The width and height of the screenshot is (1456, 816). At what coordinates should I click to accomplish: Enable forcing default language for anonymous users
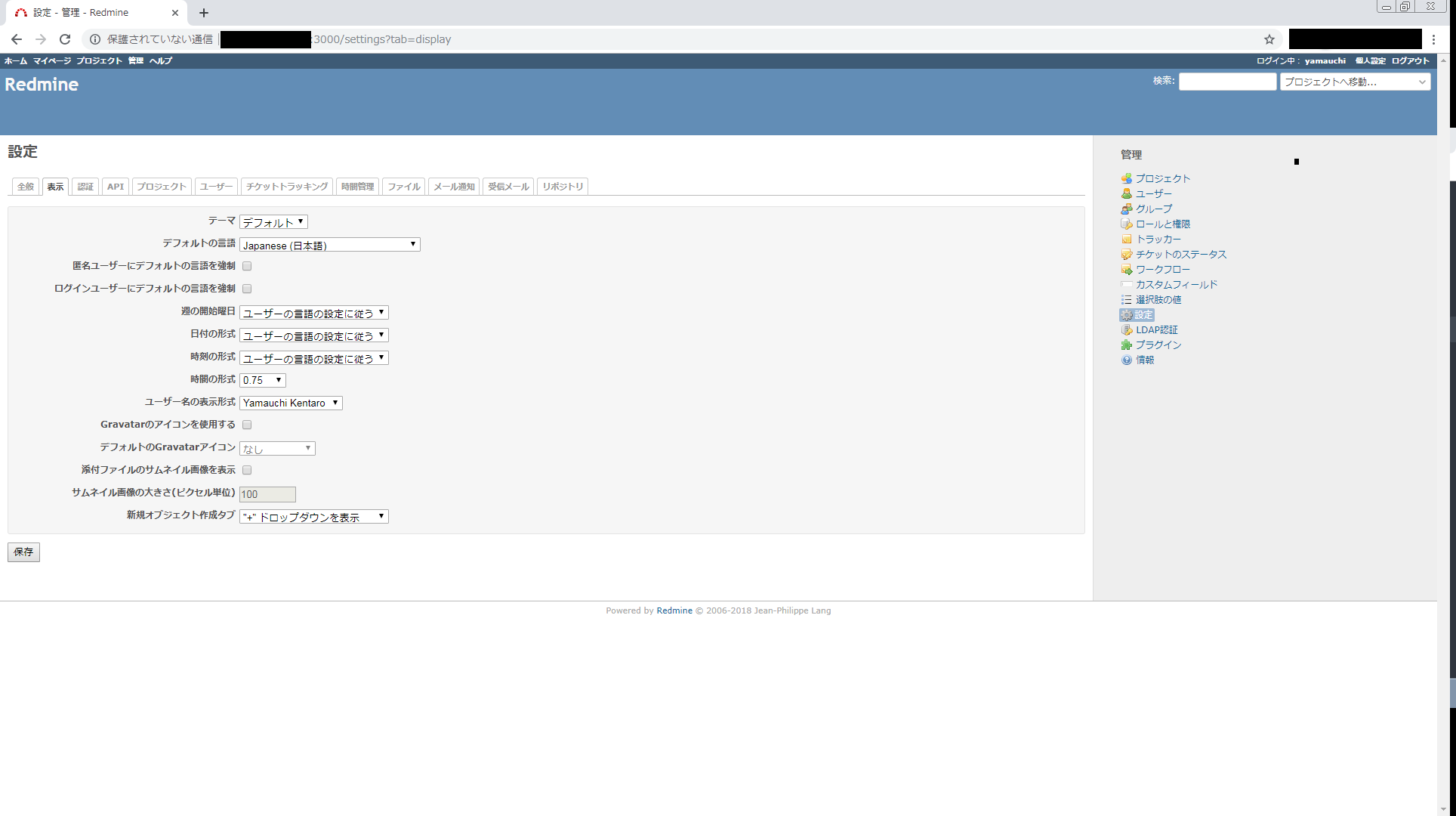pos(247,266)
